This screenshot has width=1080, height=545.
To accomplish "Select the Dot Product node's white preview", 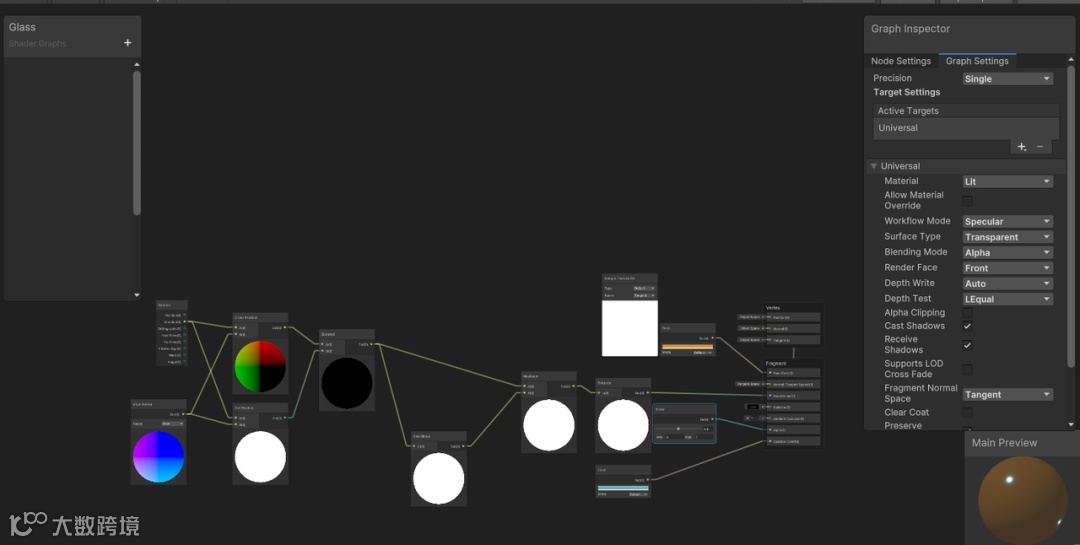I will pyautogui.click(x=260, y=457).
